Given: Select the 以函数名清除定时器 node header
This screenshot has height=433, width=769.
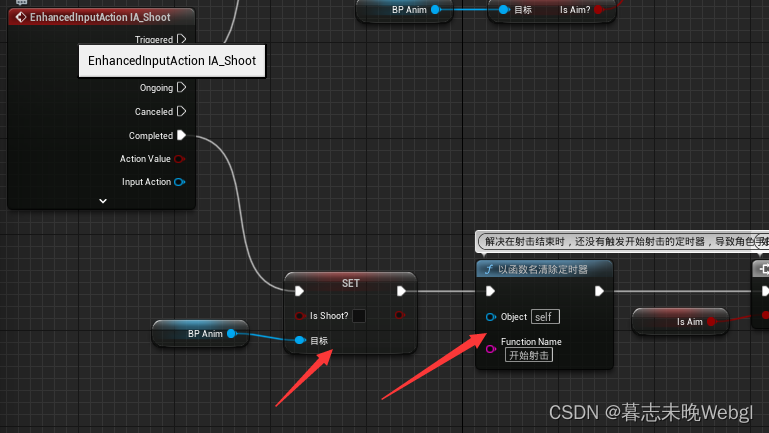Looking at the screenshot, I should point(544,269).
